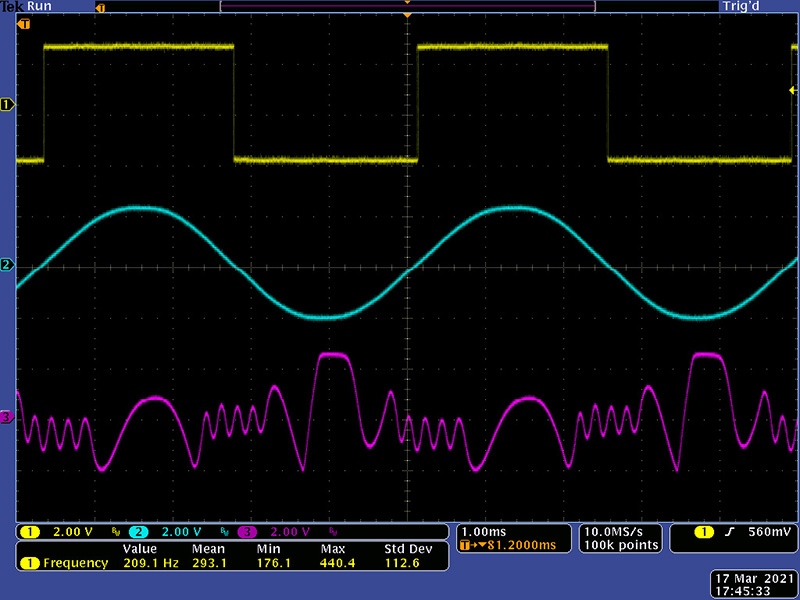Click the channel 2 ground marker

(x=8, y=265)
